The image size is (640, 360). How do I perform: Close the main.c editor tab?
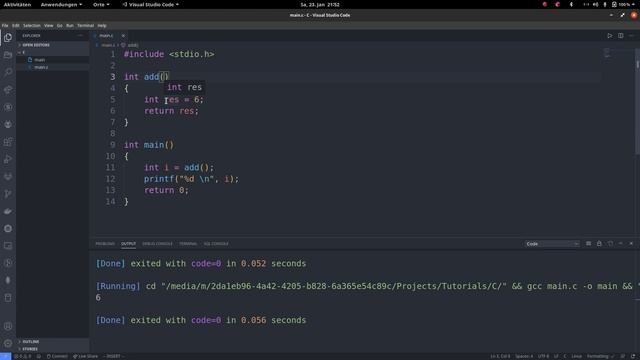pyautogui.click(x=123, y=36)
